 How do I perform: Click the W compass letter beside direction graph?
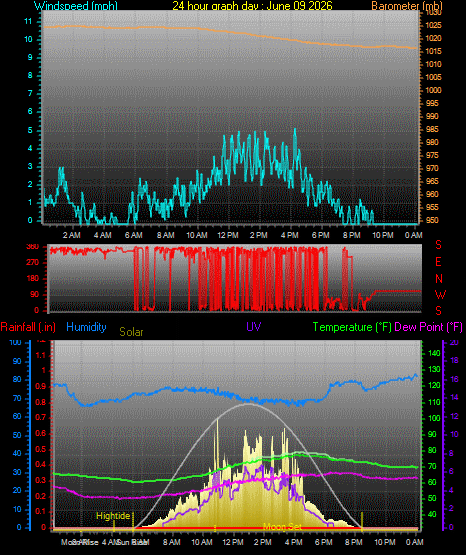coord(440,294)
